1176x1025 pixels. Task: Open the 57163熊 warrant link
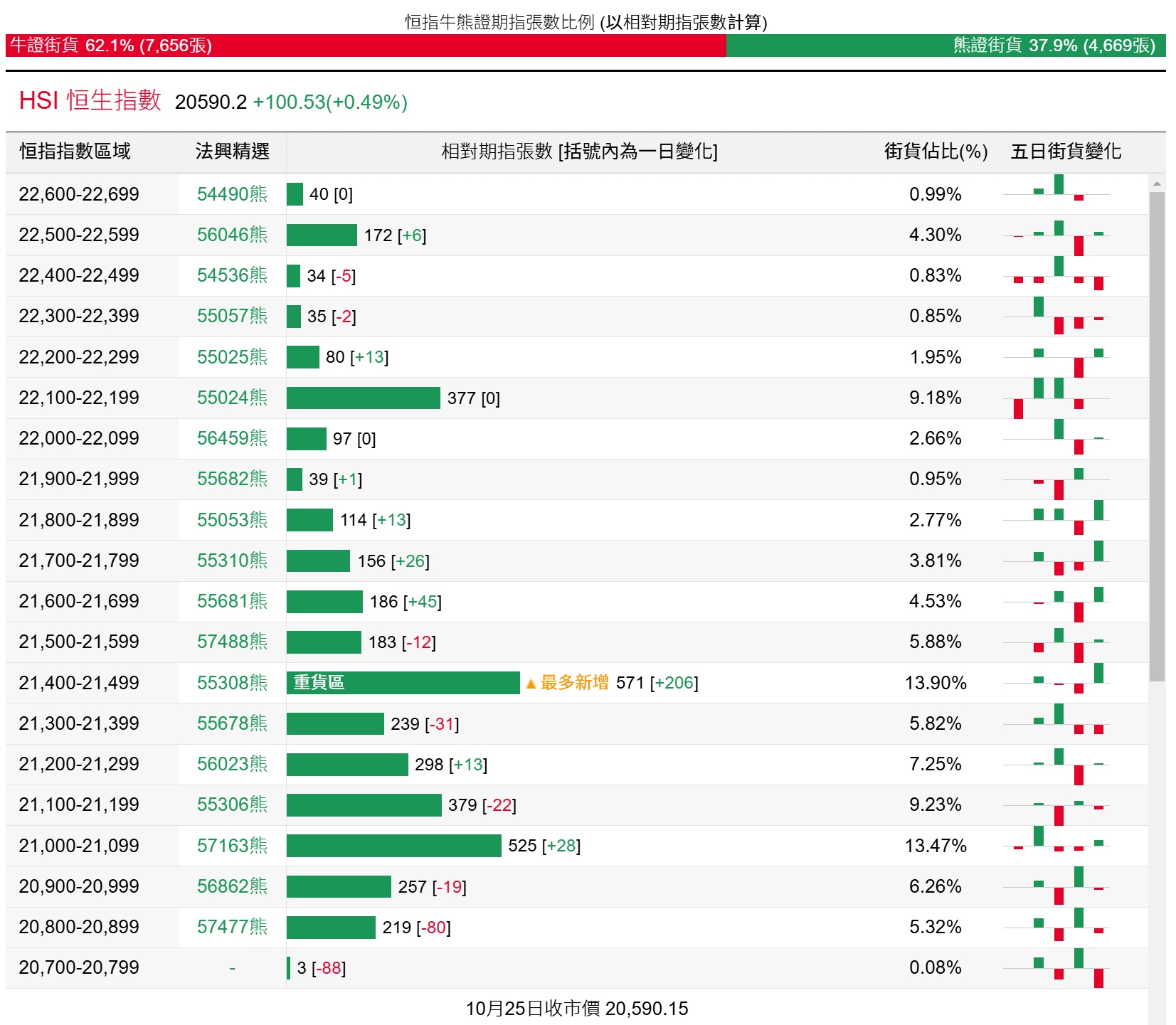(232, 846)
